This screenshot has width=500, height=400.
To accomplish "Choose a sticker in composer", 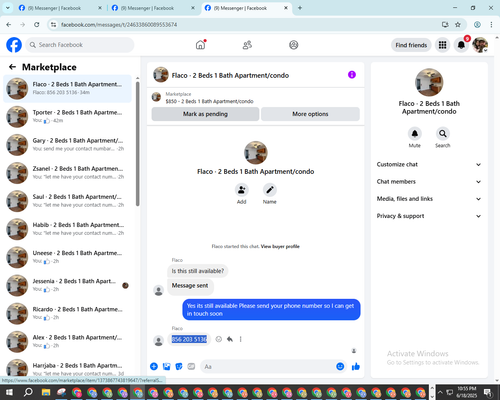I will pyautogui.click(x=179, y=367).
